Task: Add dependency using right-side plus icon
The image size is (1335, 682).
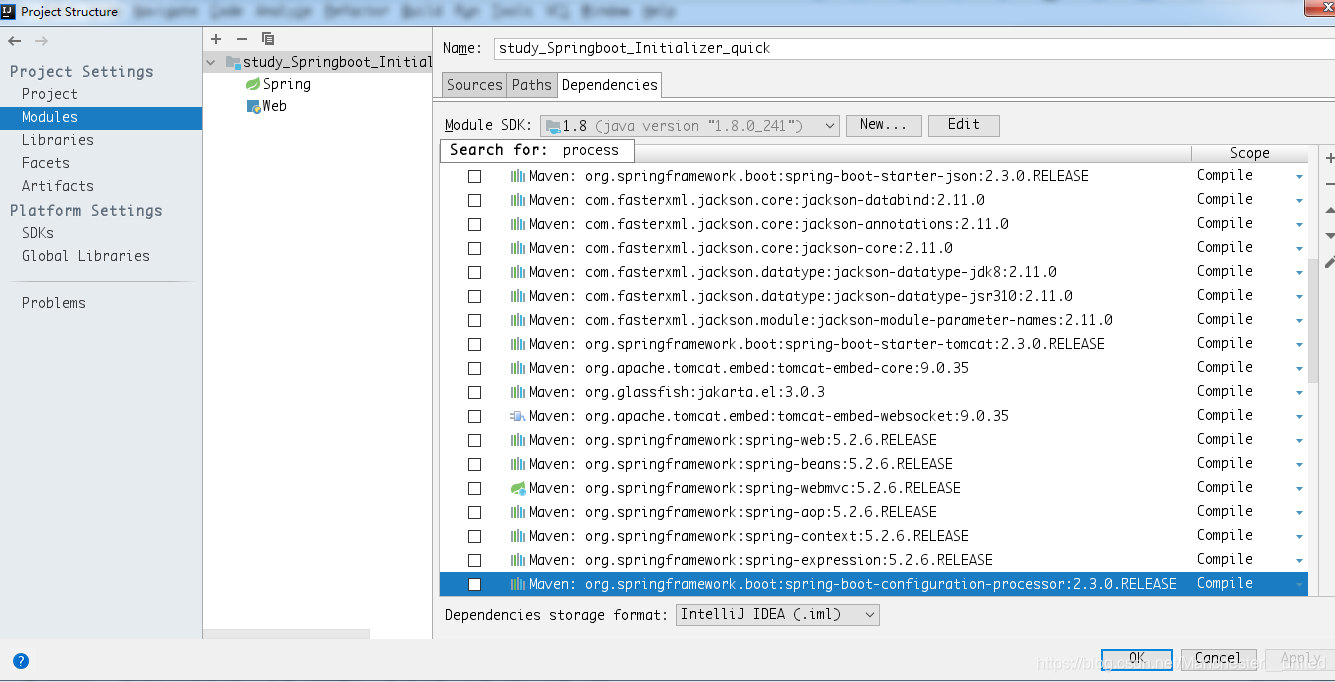Action: pos(1329,158)
